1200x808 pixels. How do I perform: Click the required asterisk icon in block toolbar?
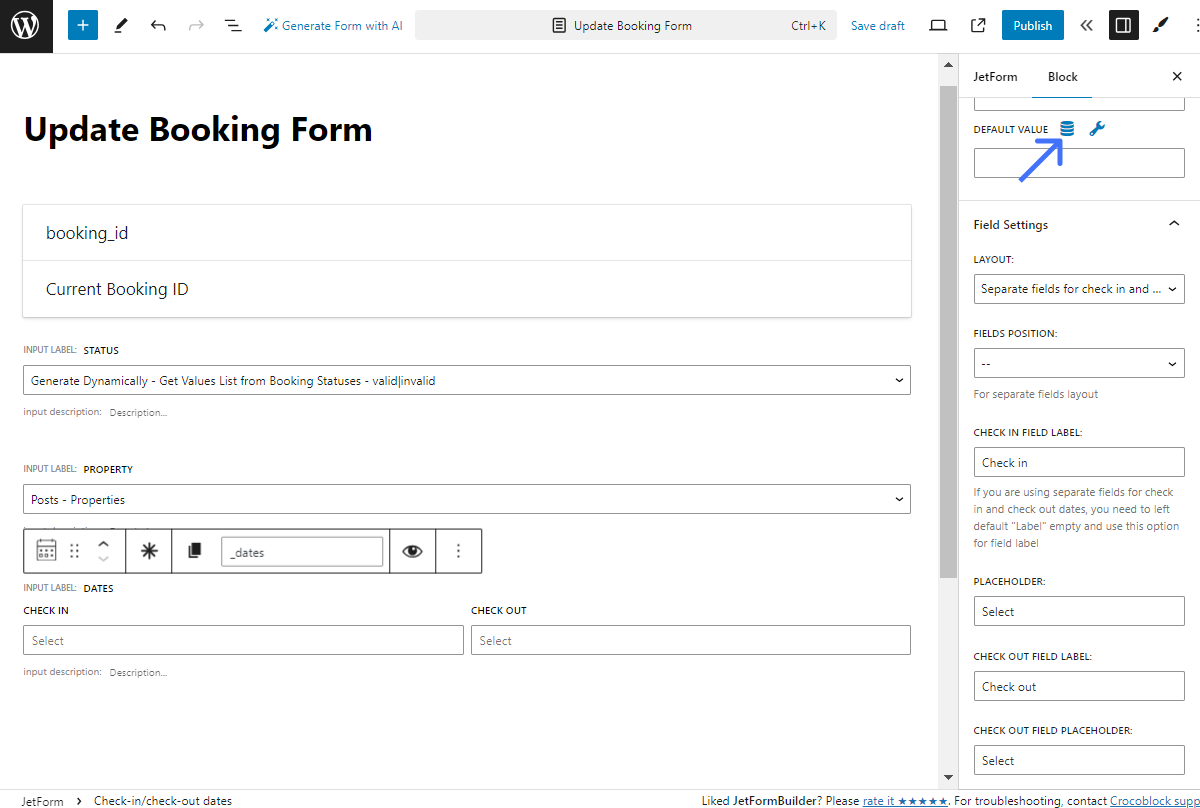pos(149,551)
